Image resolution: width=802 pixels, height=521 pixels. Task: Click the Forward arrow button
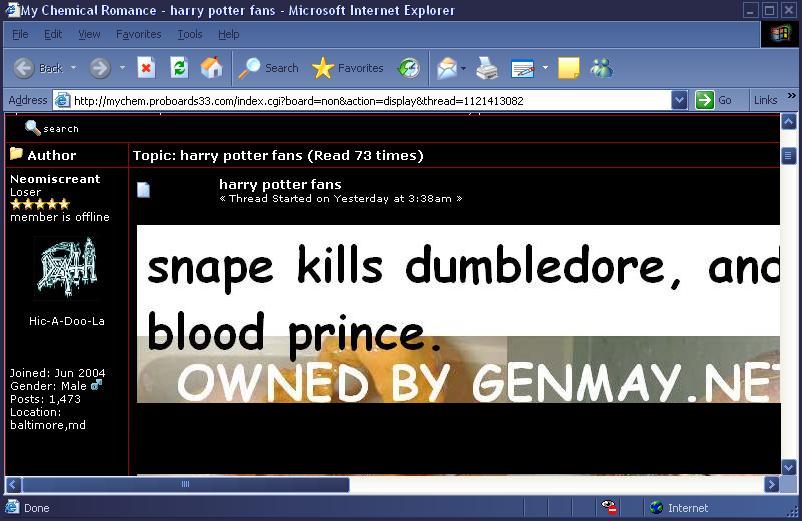coord(100,68)
